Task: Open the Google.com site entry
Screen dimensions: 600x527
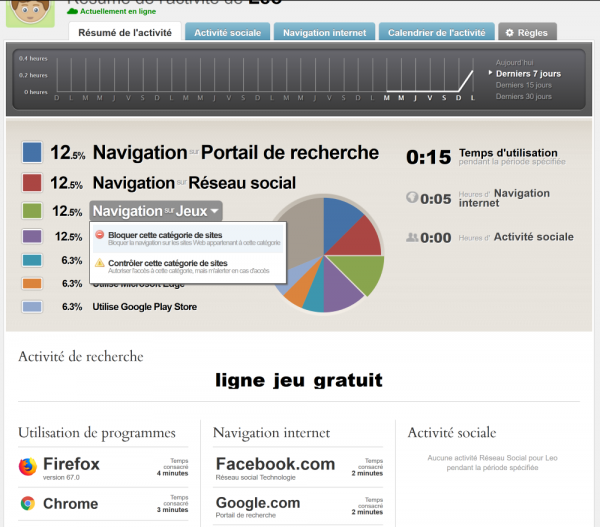Action: 298,506
